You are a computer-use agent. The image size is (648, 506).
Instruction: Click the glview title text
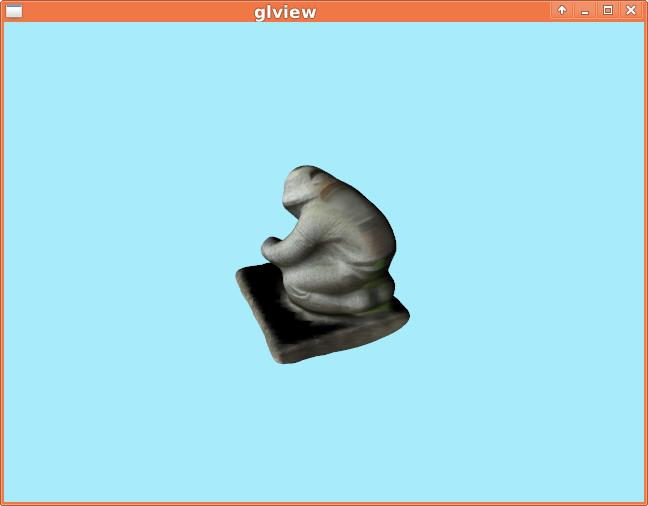[x=285, y=12]
